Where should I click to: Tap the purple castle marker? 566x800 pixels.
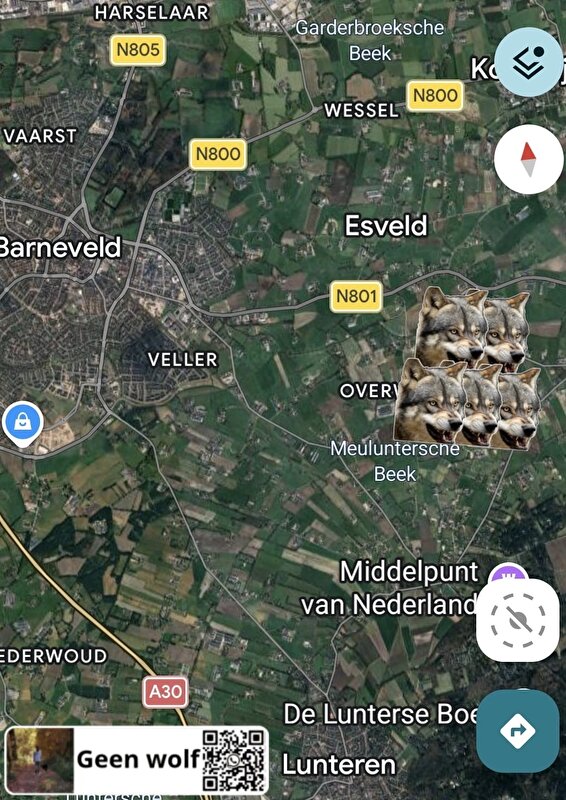point(507,574)
